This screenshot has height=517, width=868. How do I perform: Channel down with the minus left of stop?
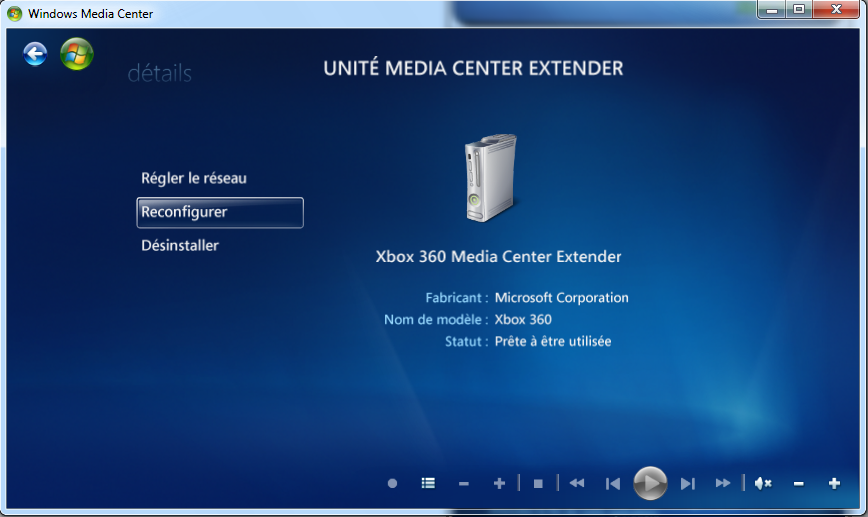[464, 484]
